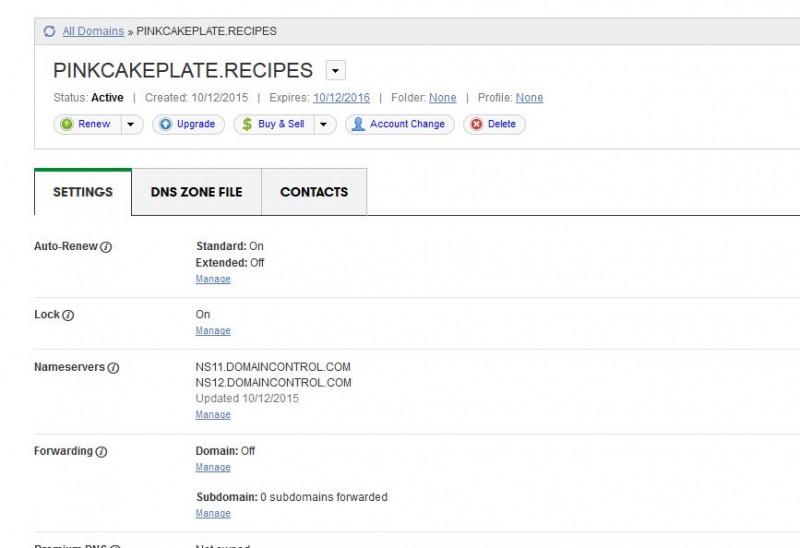Click the info icon next to Lock

69,315
